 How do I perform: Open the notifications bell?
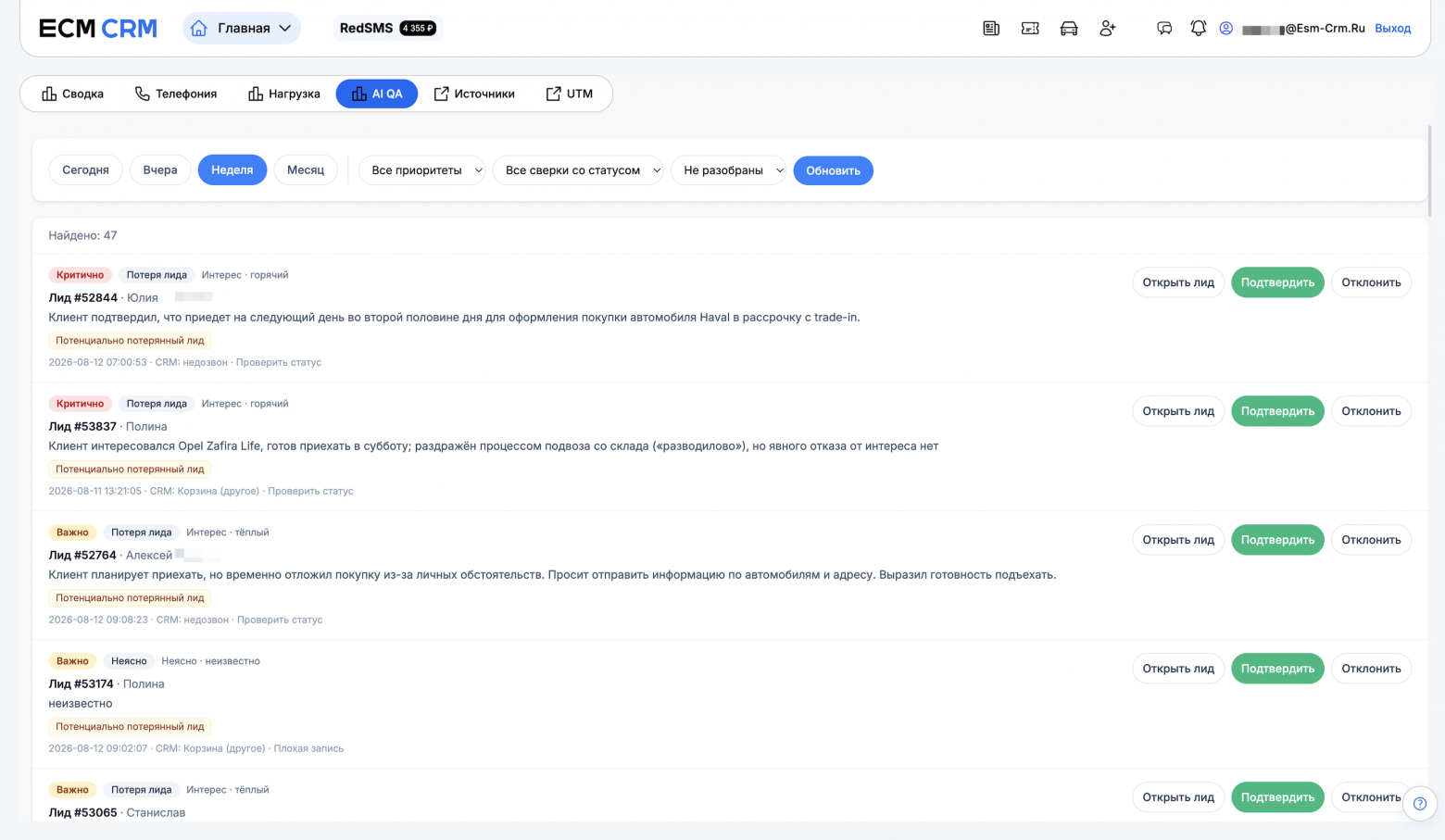(1199, 29)
